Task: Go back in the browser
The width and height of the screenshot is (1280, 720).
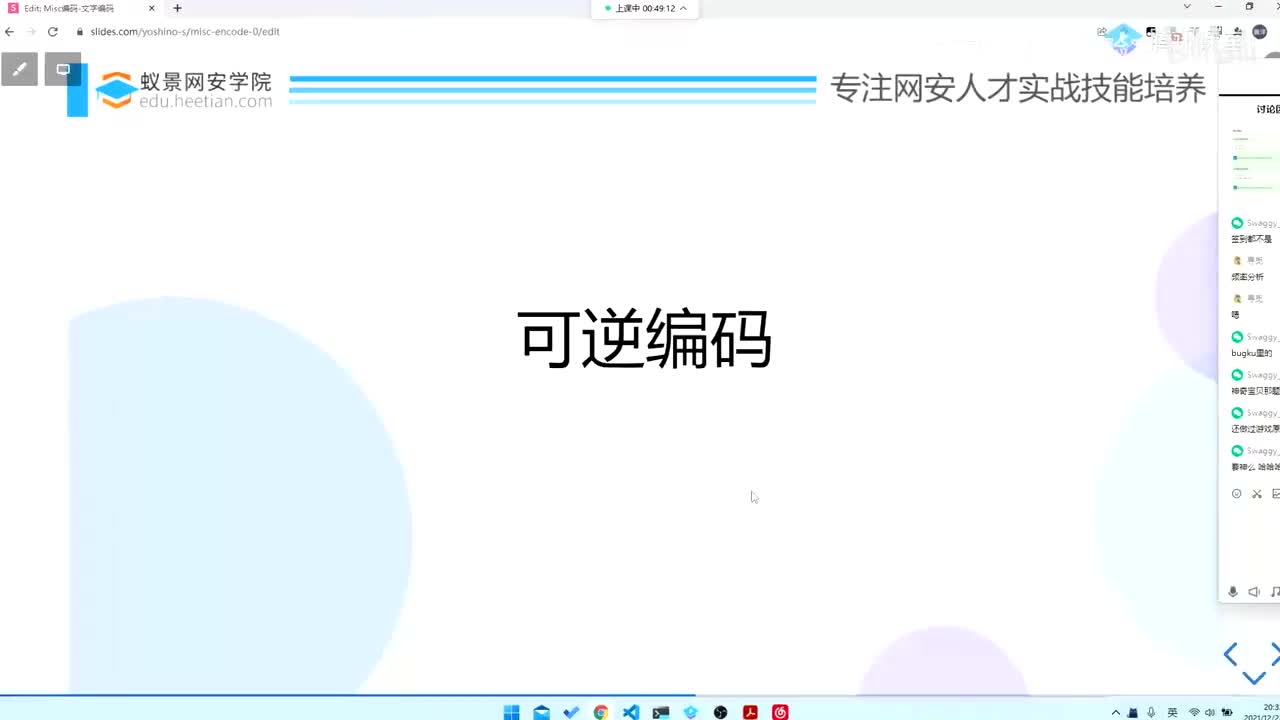Action: click(10, 31)
